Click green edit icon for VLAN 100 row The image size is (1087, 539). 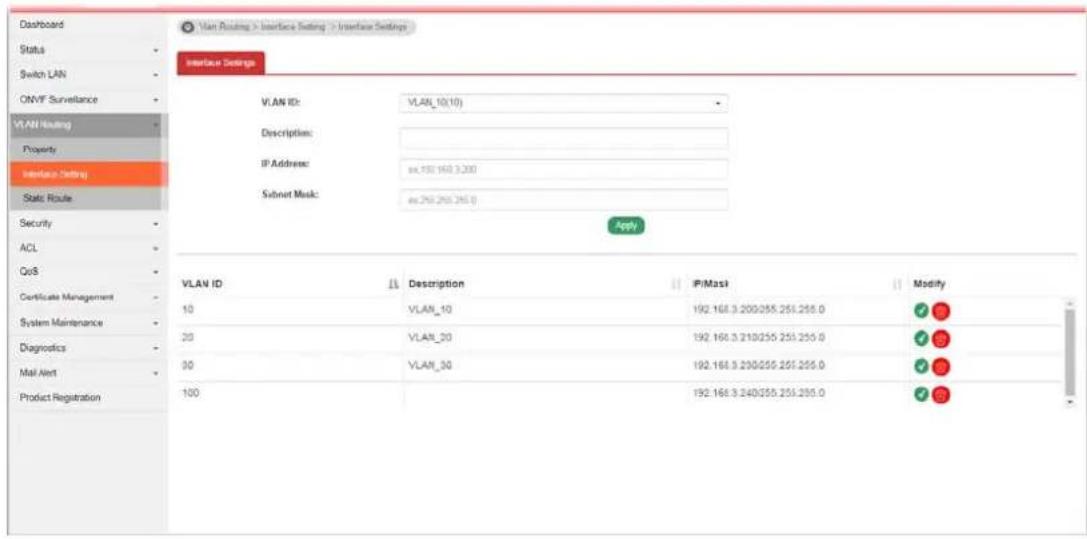tap(921, 394)
